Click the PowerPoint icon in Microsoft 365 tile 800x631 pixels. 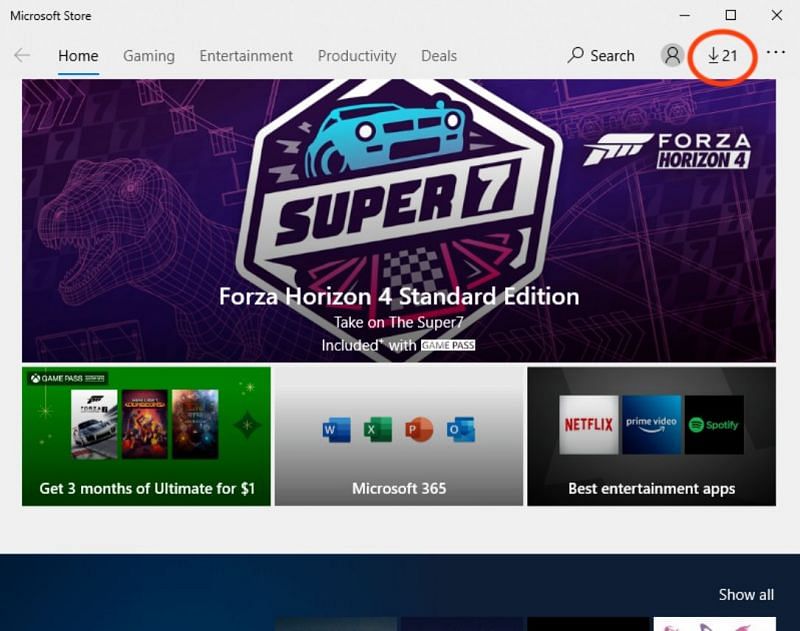pos(419,430)
